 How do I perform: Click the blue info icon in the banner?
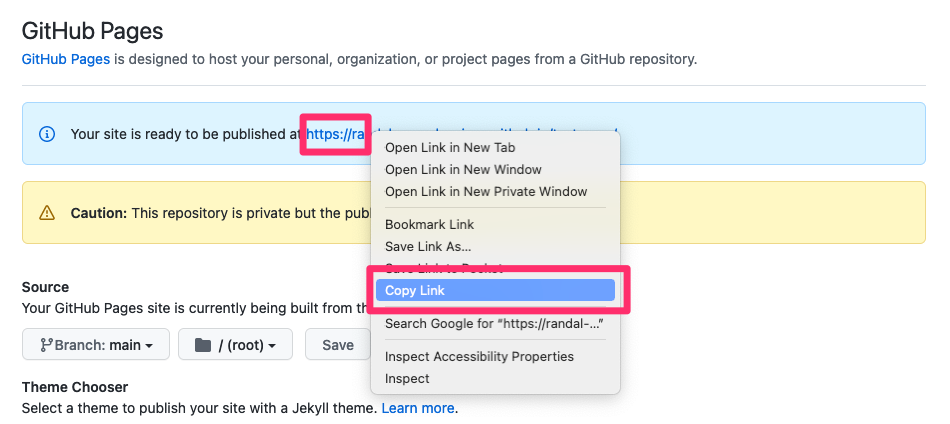point(46,133)
